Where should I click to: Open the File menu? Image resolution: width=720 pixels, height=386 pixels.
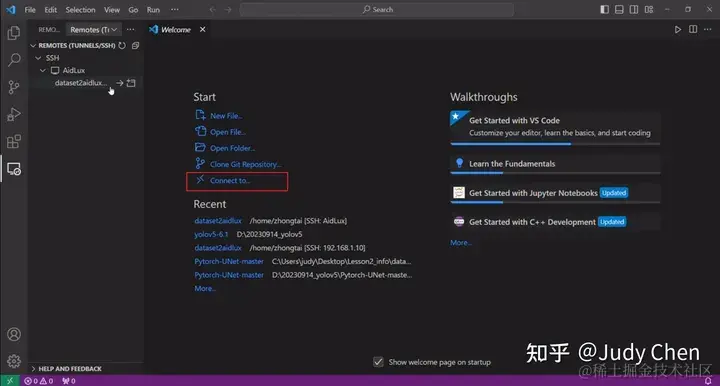[x=30, y=10]
